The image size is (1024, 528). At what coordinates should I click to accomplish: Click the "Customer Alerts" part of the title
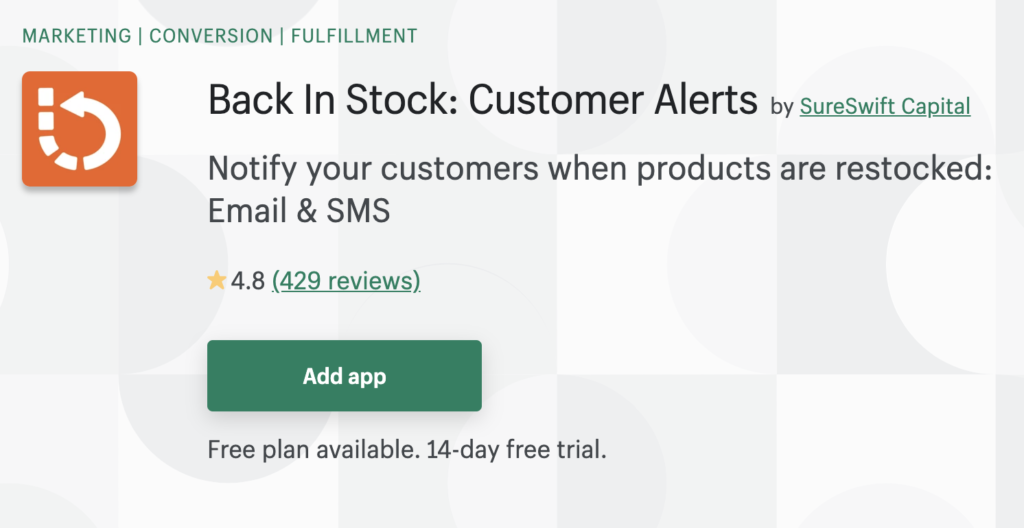613,101
